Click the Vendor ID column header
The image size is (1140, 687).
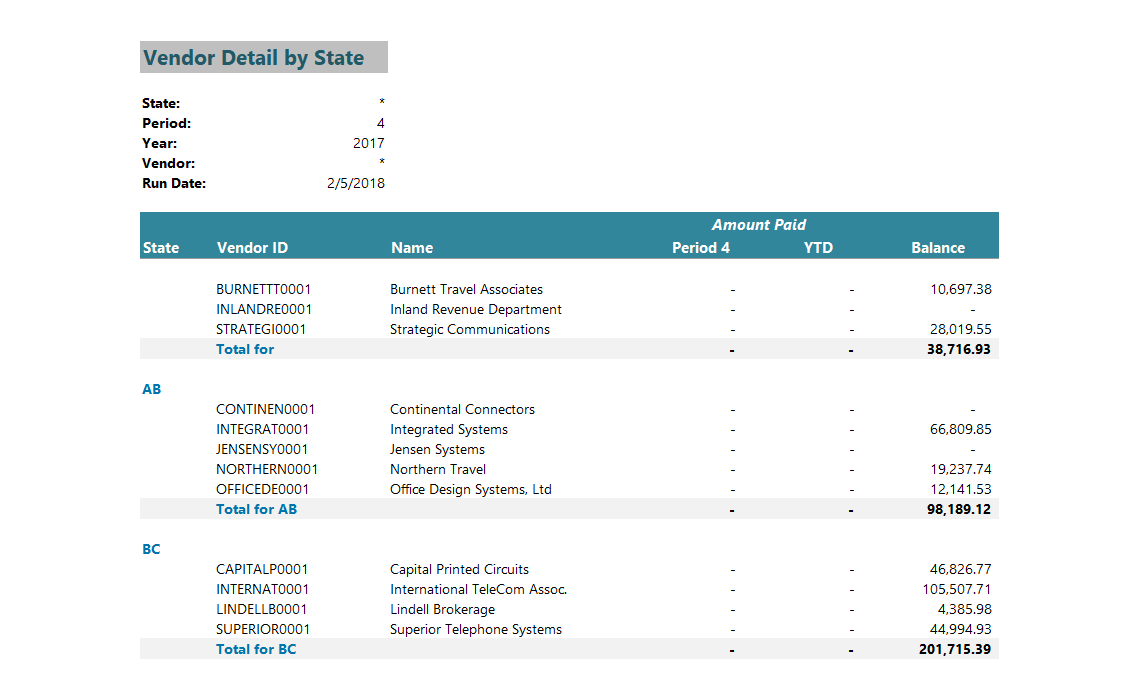pos(252,248)
